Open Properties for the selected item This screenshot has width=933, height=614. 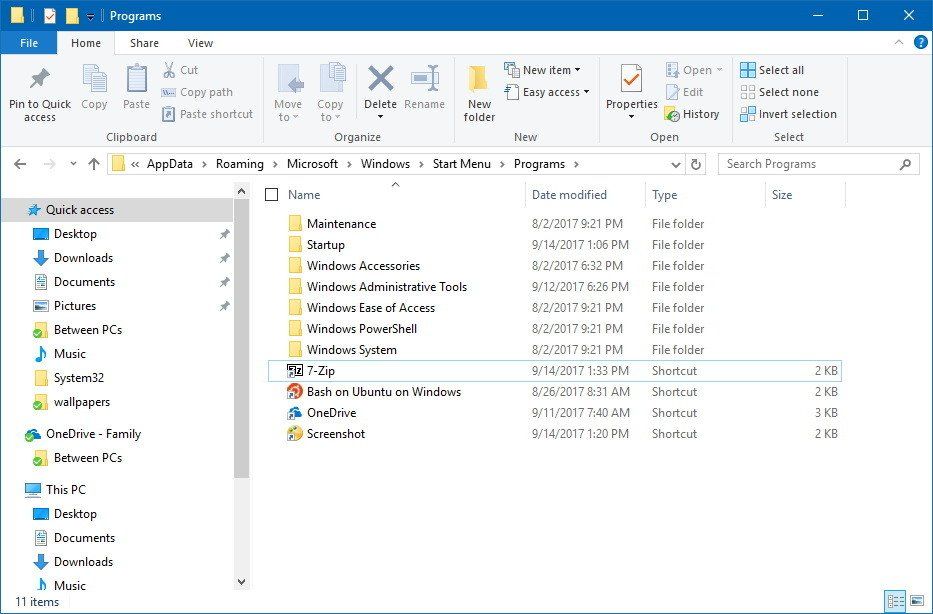point(630,90)
